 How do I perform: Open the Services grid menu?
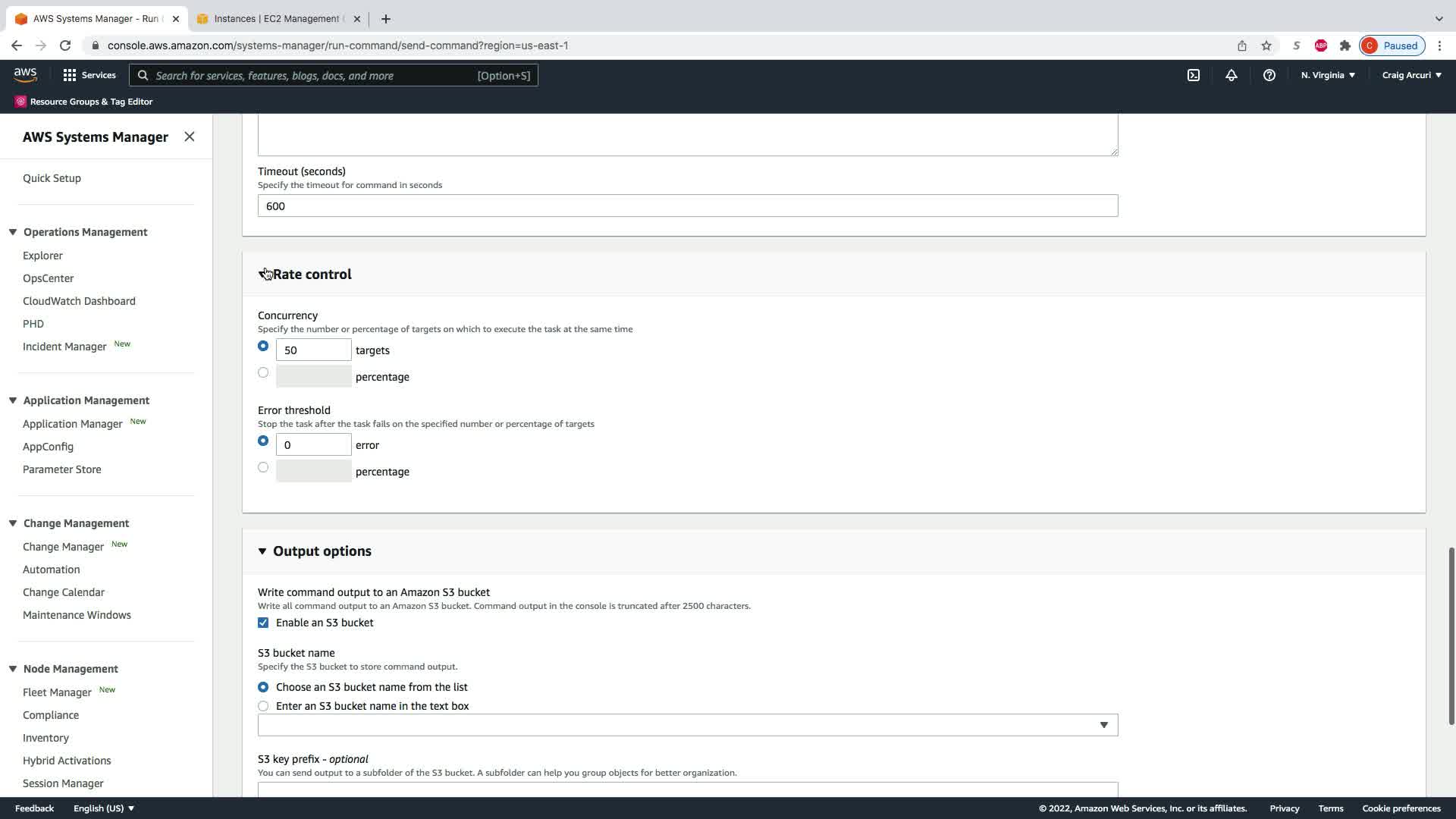click(89, 75)
